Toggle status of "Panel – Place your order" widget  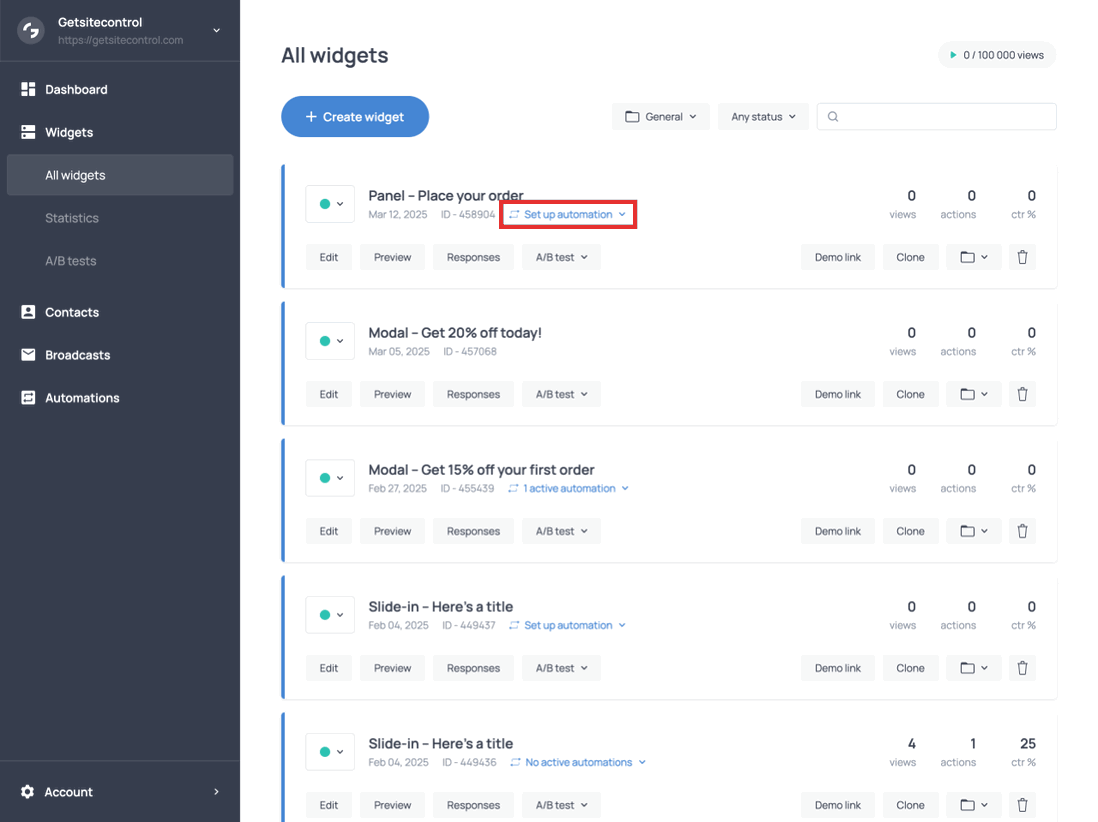point(330,204)
